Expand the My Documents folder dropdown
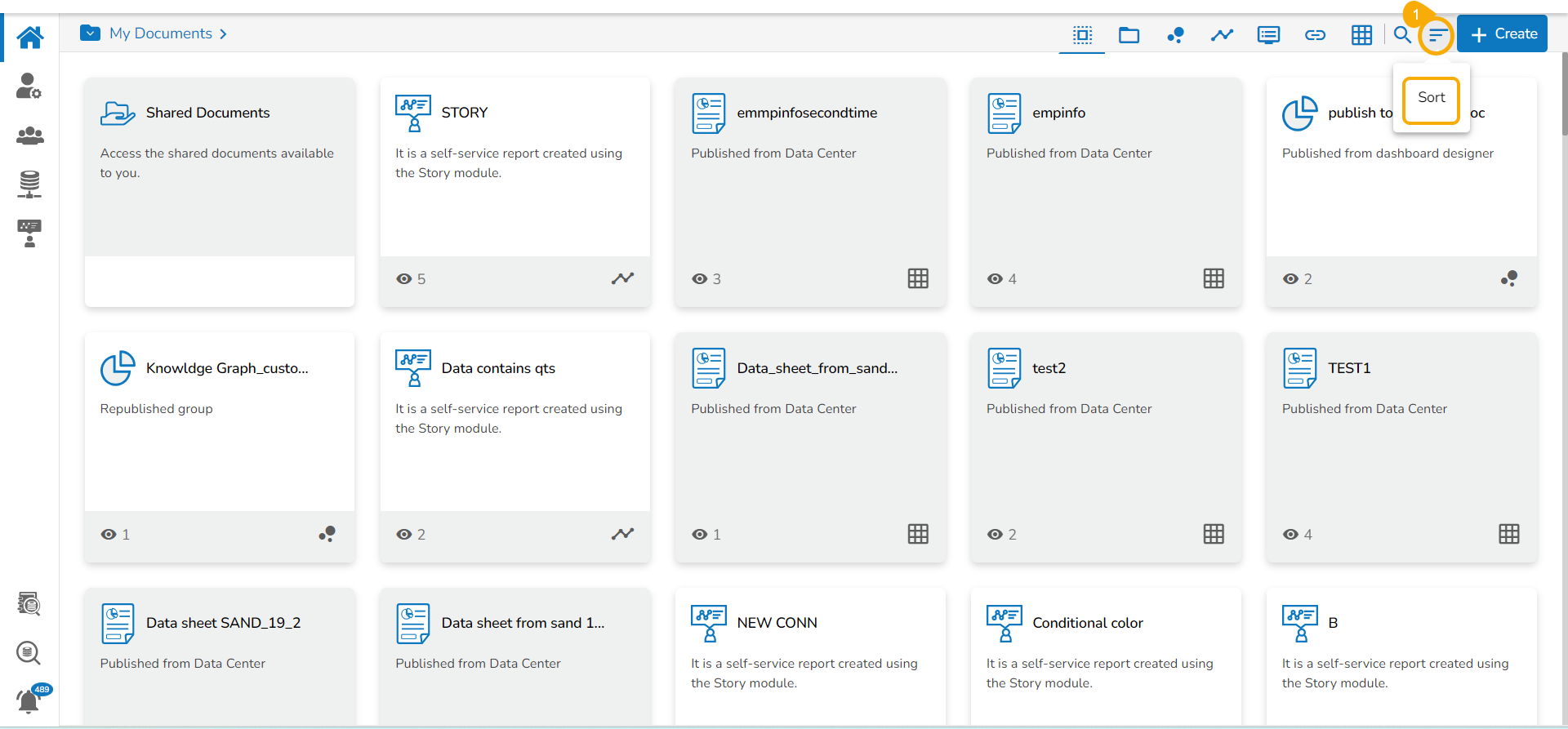This screenshot has width=1568, height=729. (90, 33)
